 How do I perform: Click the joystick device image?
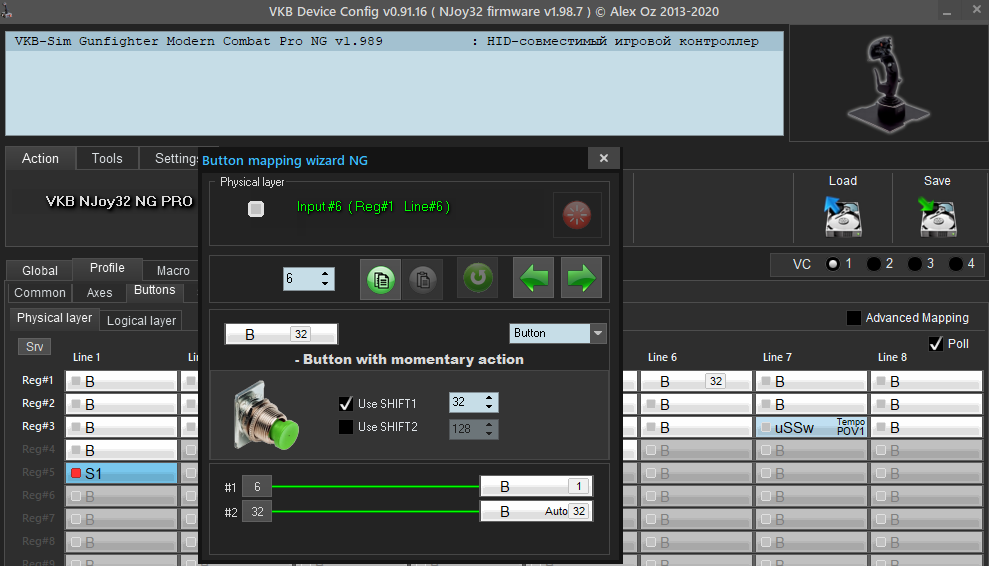pyautogui.click(x=888, y=83)
